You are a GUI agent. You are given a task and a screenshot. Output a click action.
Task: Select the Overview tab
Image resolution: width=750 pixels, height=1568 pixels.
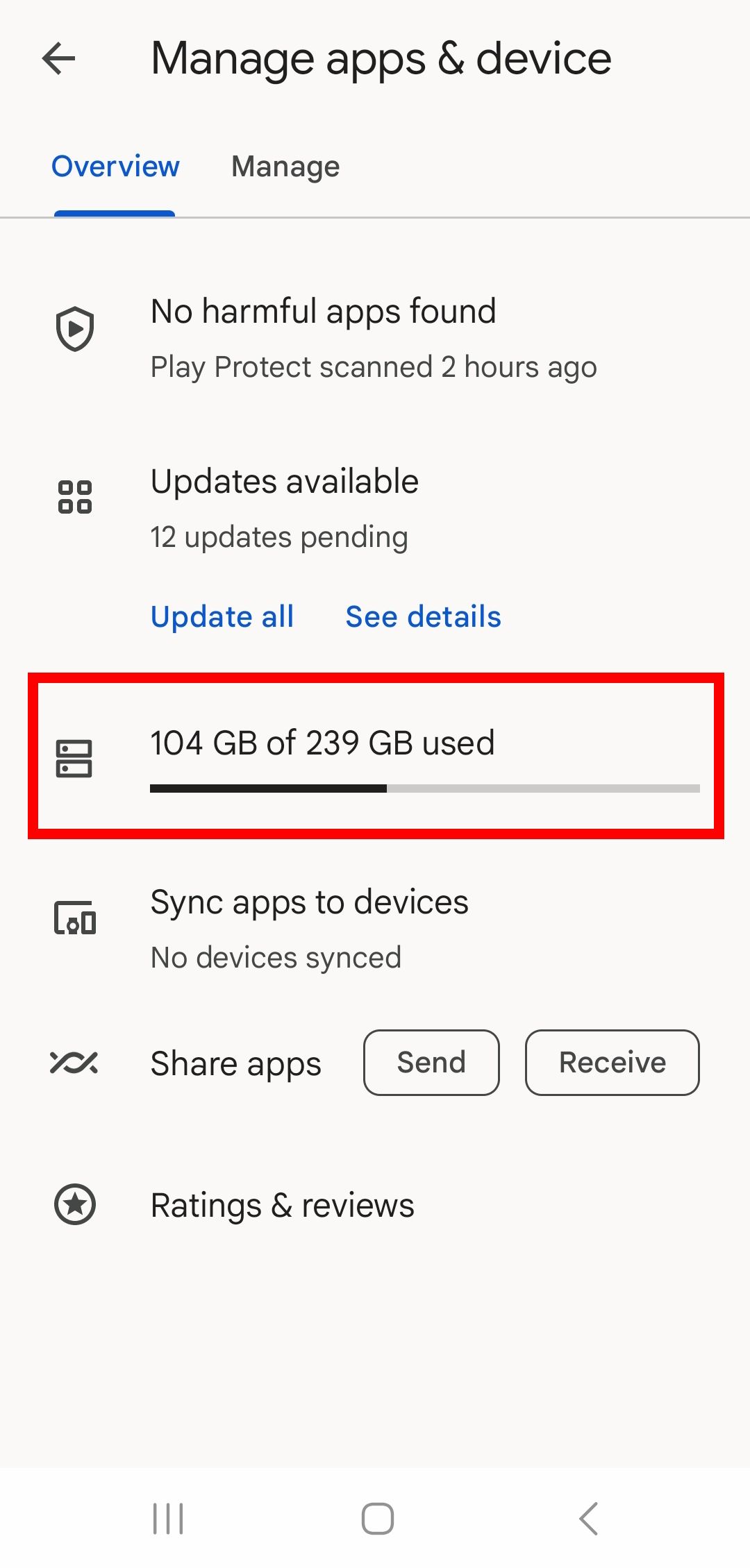115,167
